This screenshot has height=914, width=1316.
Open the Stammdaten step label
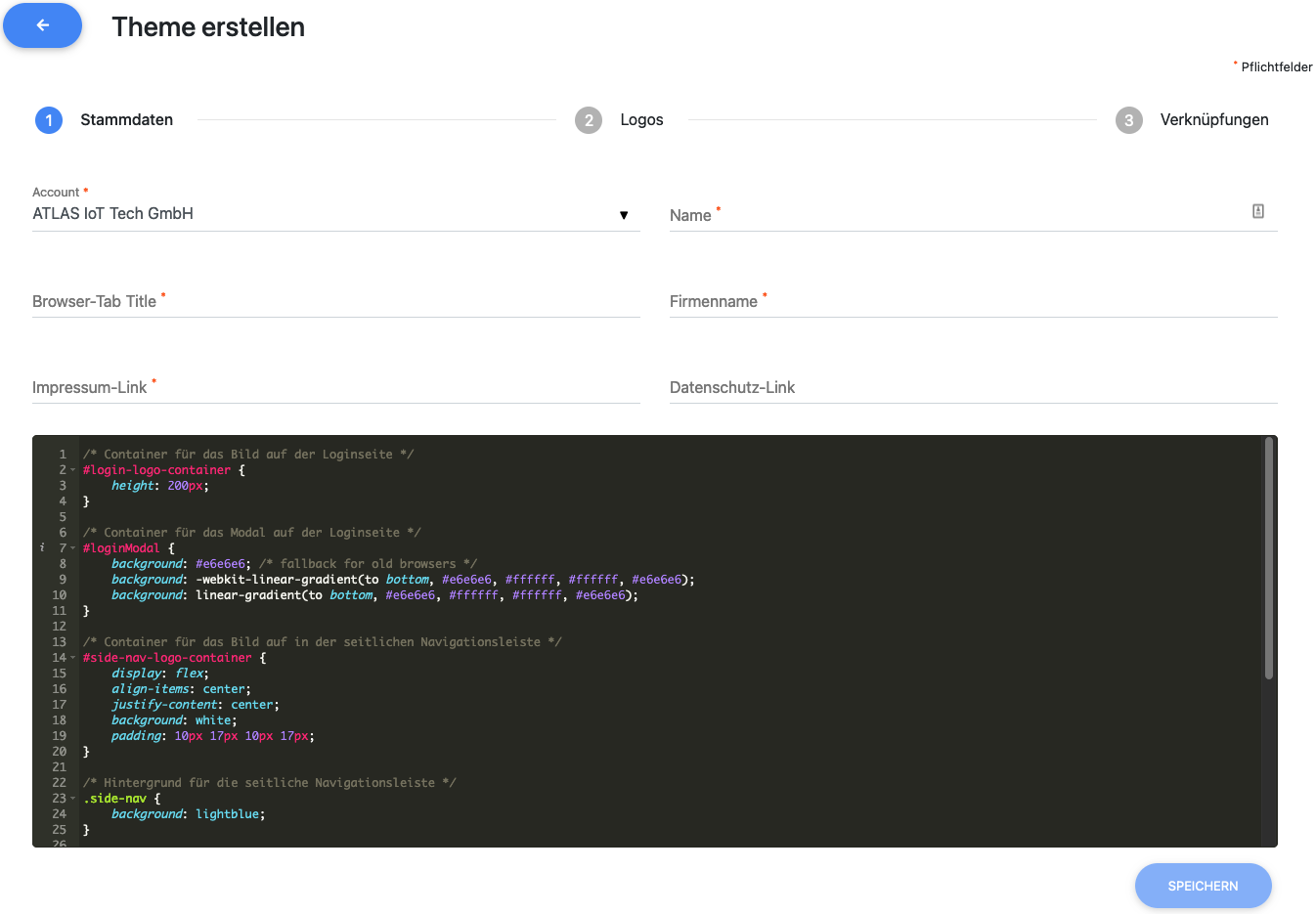click(x=126, y=120)
